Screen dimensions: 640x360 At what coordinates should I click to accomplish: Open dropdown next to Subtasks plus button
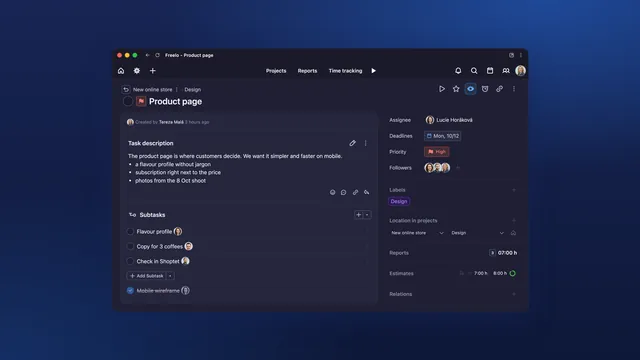coord(367,215)
